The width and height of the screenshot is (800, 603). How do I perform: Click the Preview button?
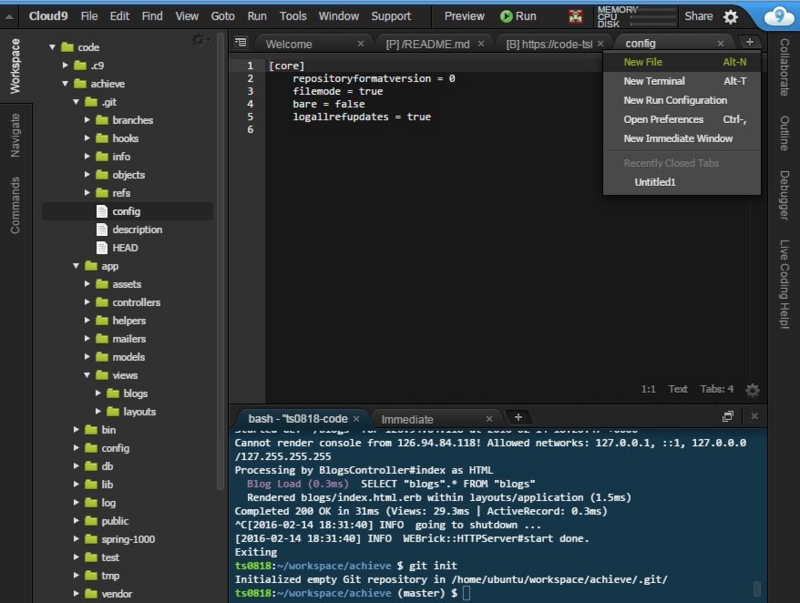coord(464,16)
